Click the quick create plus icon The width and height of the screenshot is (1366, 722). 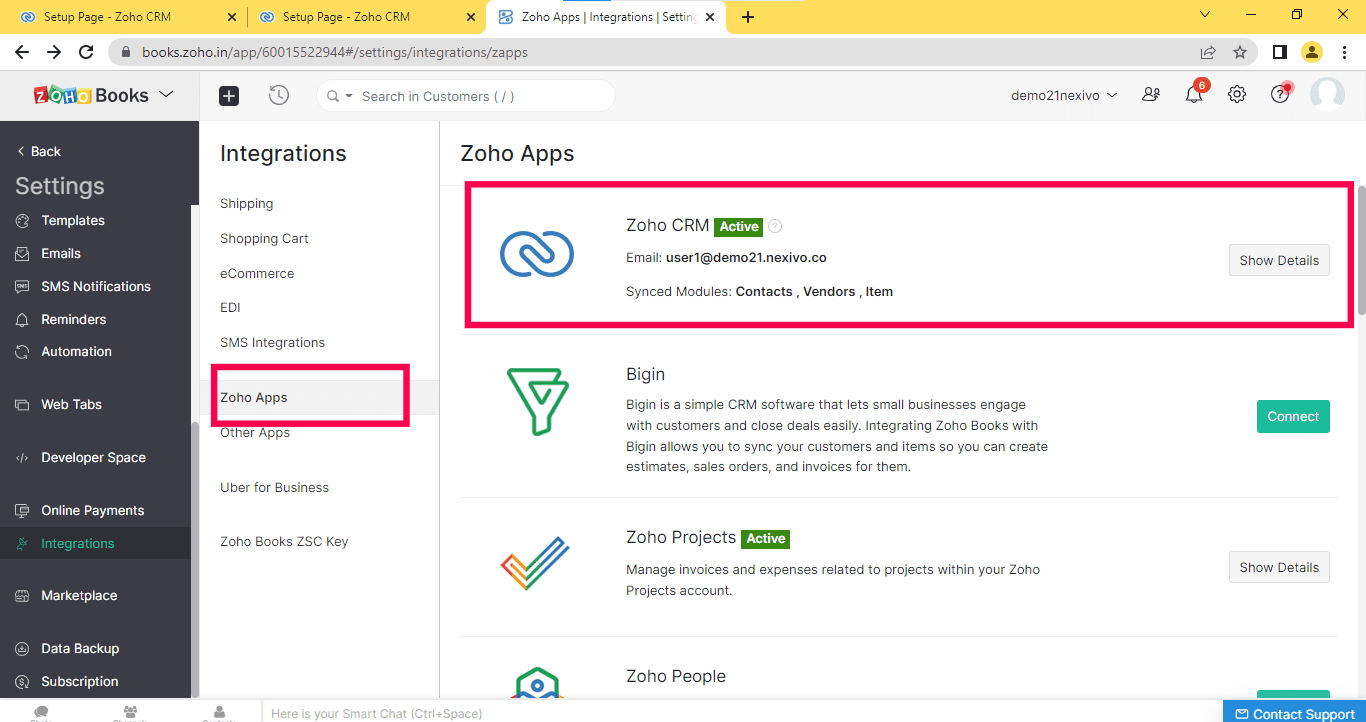click(229, 95)
